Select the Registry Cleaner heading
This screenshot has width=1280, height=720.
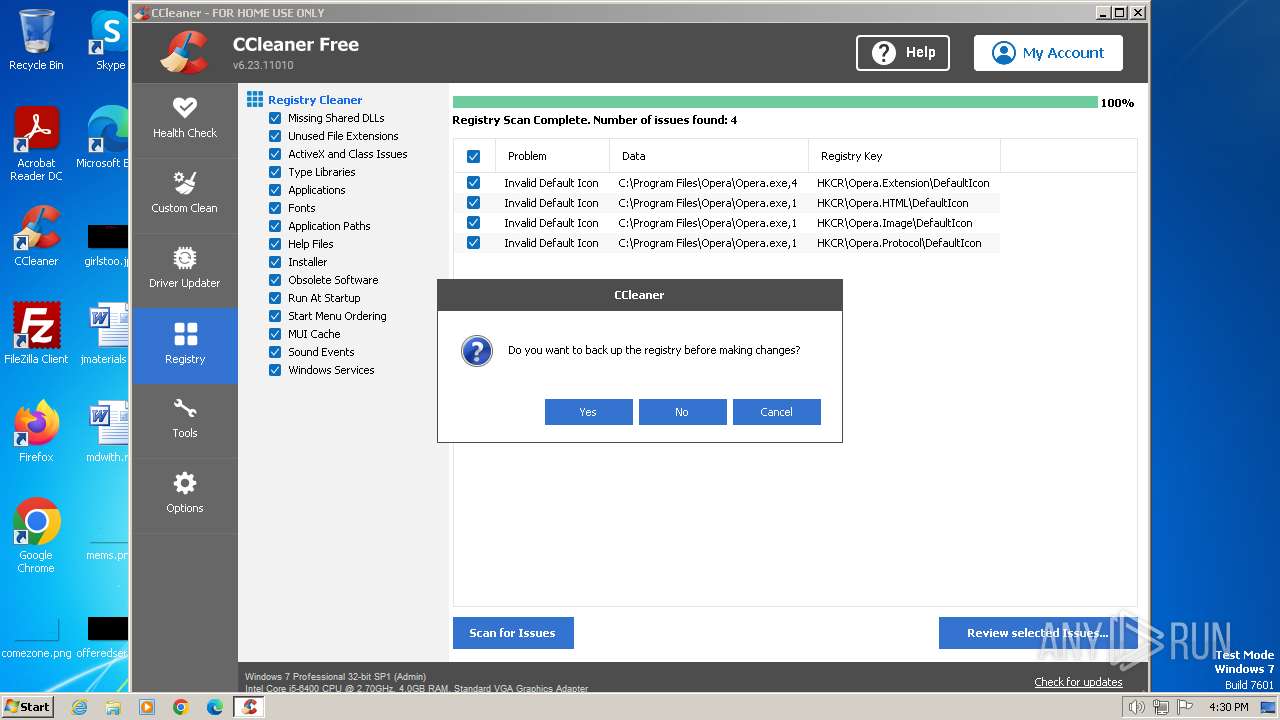(315, 100)
